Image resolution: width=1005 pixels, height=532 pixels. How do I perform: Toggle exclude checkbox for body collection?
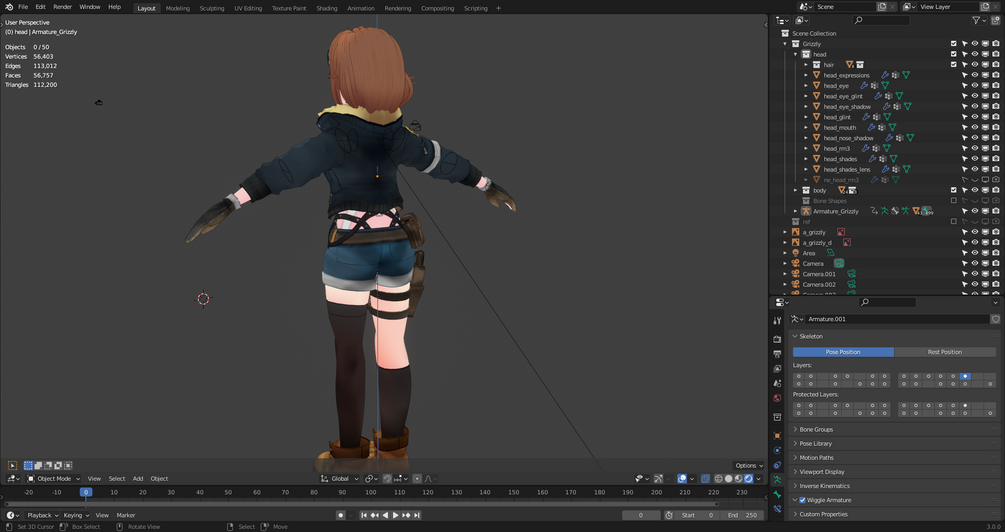click(x=954, y=190)
